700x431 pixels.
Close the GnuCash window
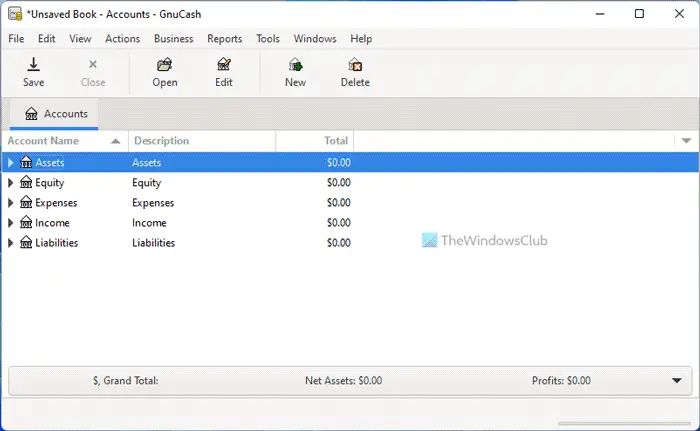(x=679, y=14)
